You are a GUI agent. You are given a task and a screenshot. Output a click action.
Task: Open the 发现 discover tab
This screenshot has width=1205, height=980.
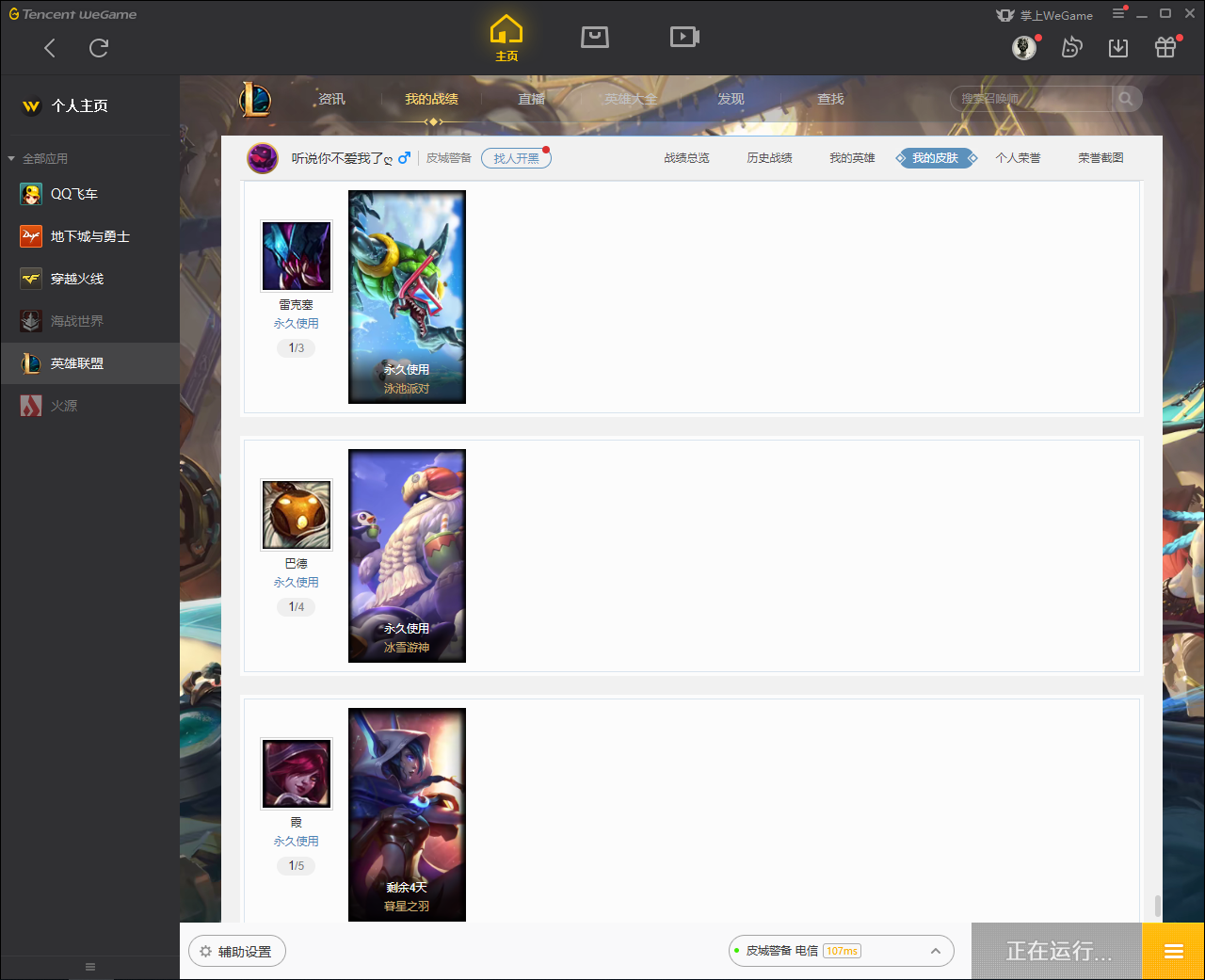click(x=731, y=99)
